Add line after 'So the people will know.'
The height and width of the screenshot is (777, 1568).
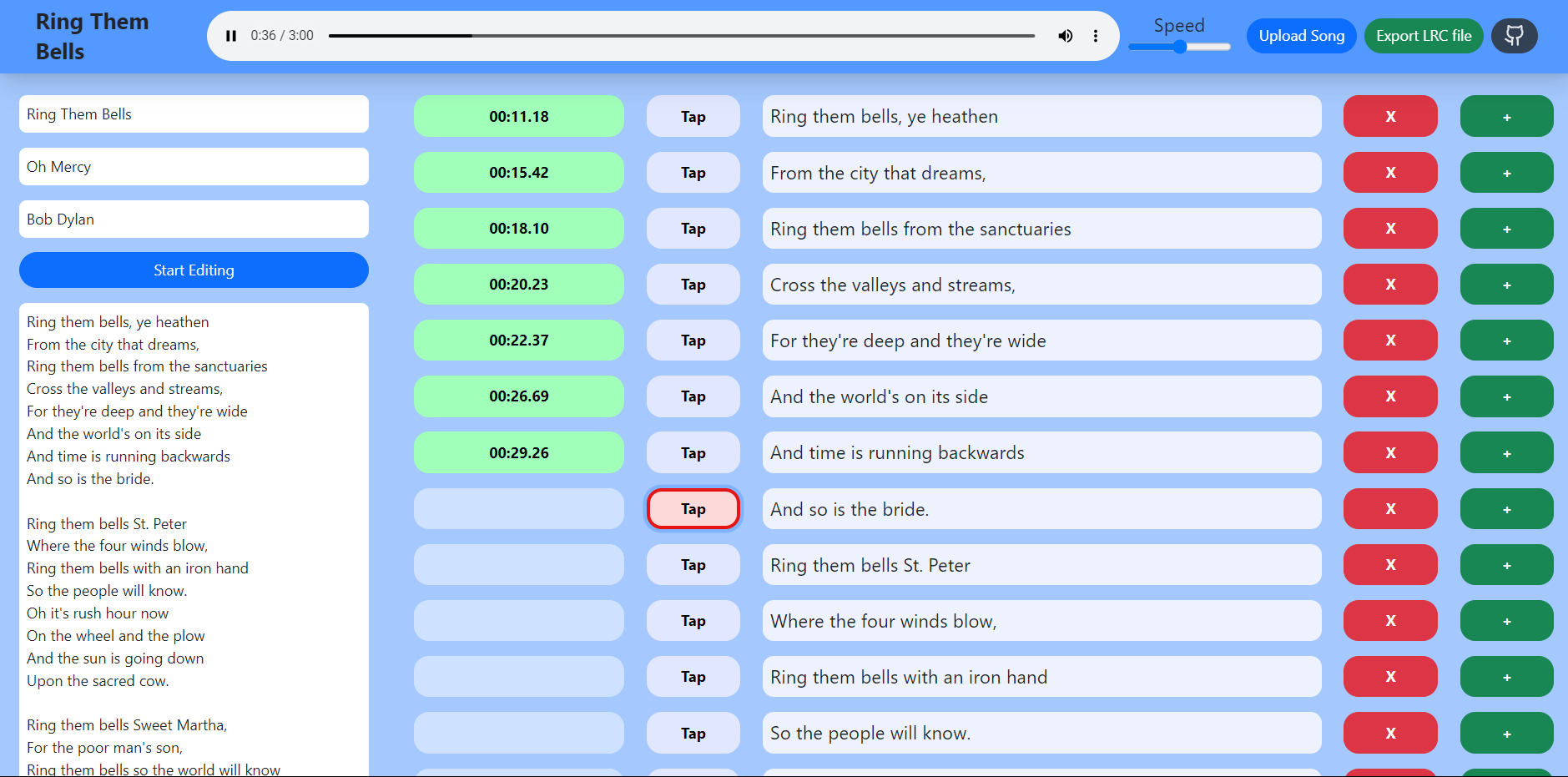tap(1507, 733)
